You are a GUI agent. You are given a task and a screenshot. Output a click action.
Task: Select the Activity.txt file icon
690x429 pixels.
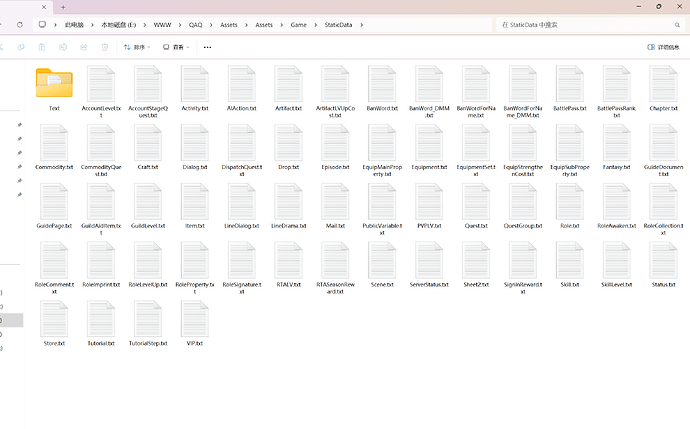195,84
